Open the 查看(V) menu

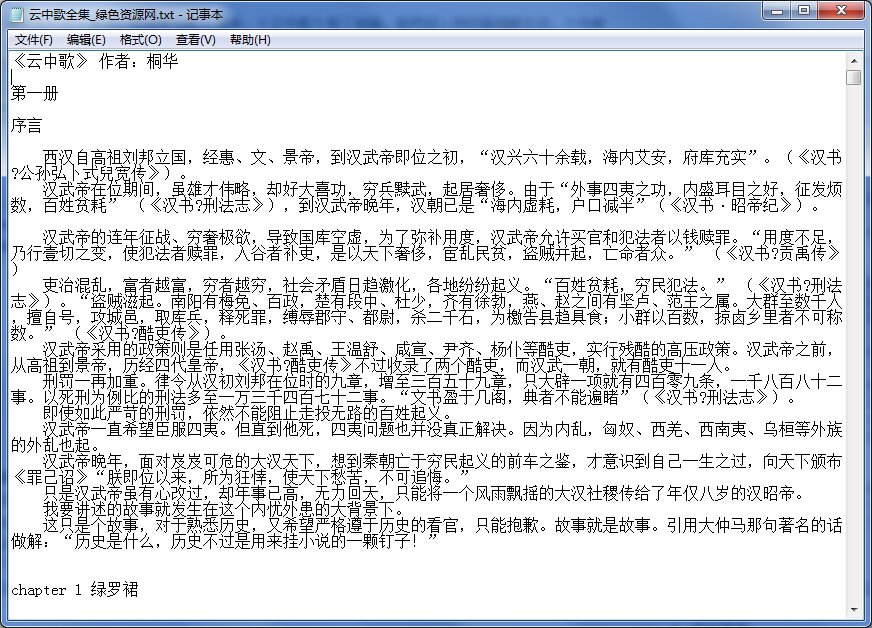tap(195, 40)
